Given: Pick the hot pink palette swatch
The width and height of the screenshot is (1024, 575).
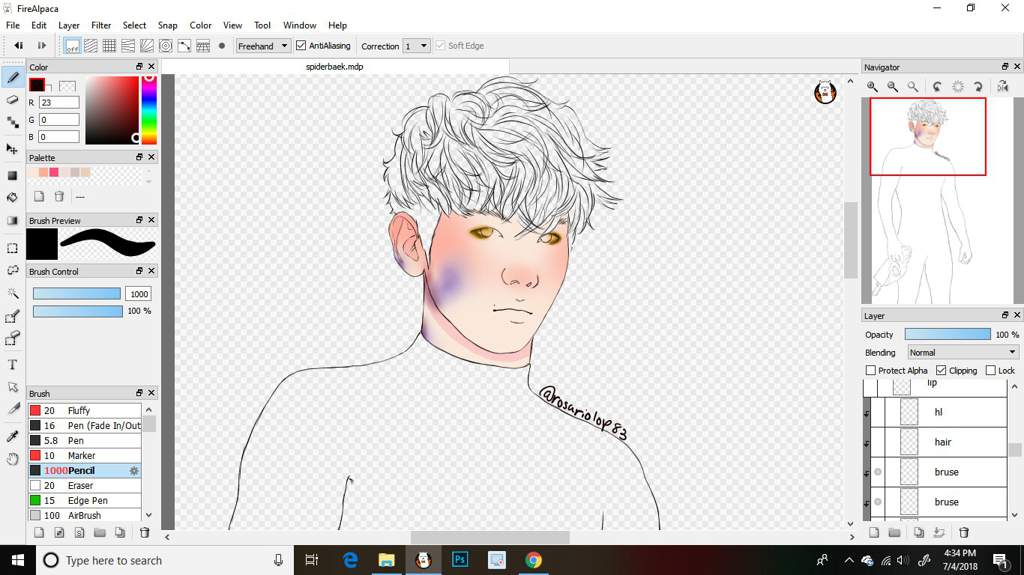Looking at the screenshot, I should (x=54, y=172).
